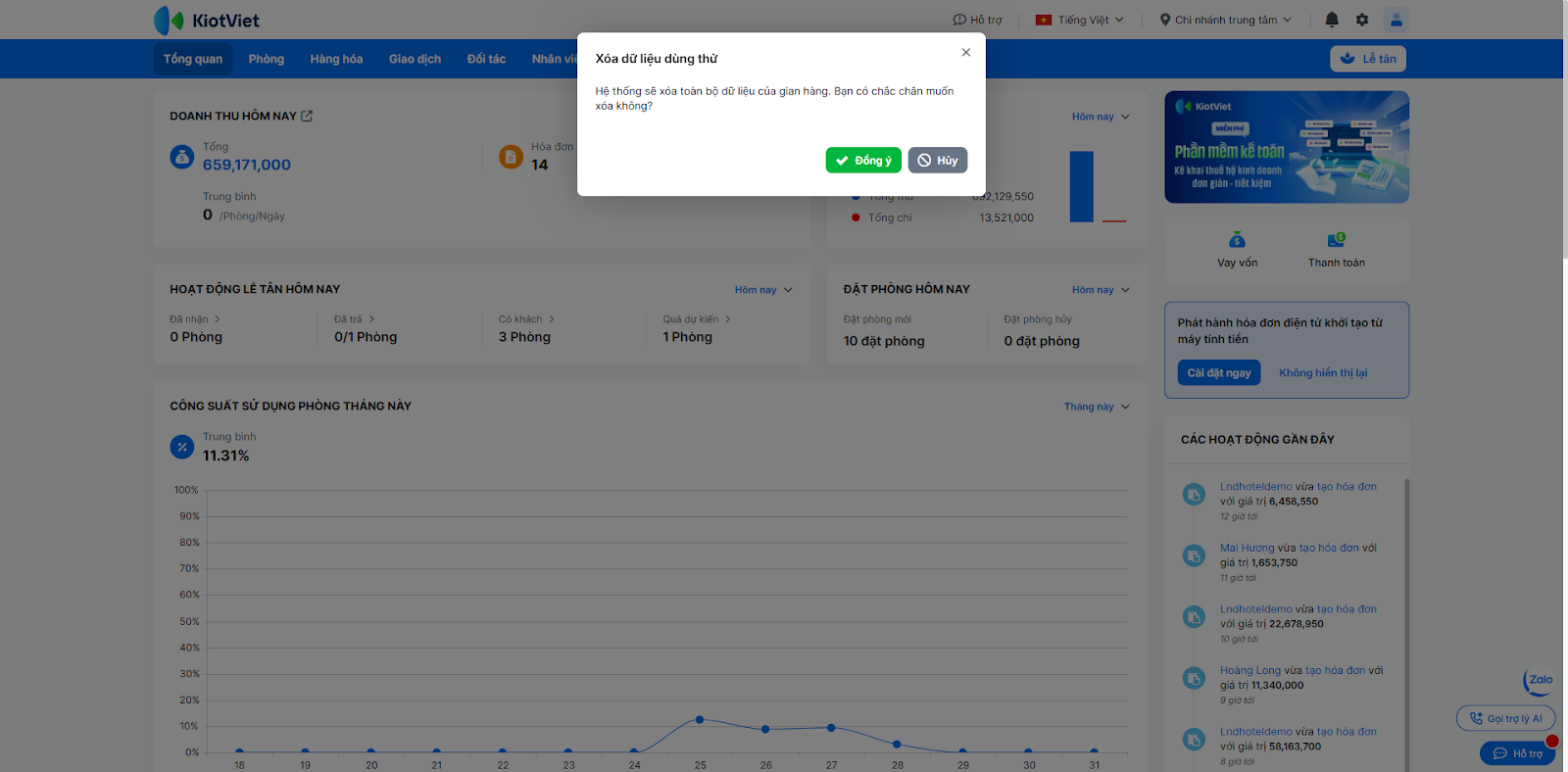Expand the Có khách rooms detail
This screenshot has width=1568, height=772.
[526, 319]
